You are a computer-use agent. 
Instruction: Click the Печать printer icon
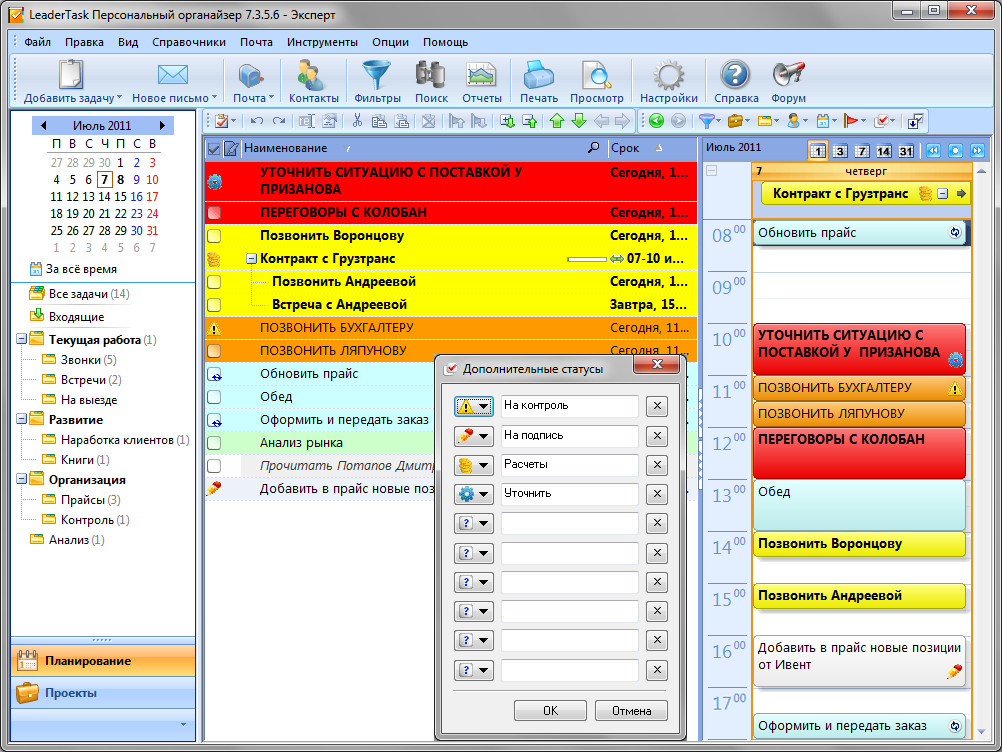coord(539,75)
